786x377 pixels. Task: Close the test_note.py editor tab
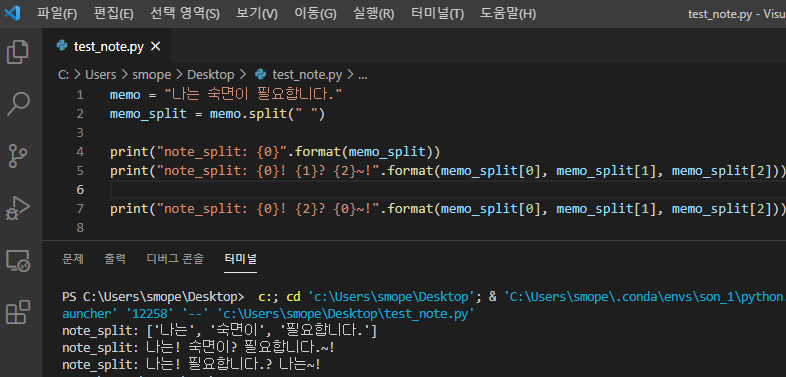click(x=155, y=47)
